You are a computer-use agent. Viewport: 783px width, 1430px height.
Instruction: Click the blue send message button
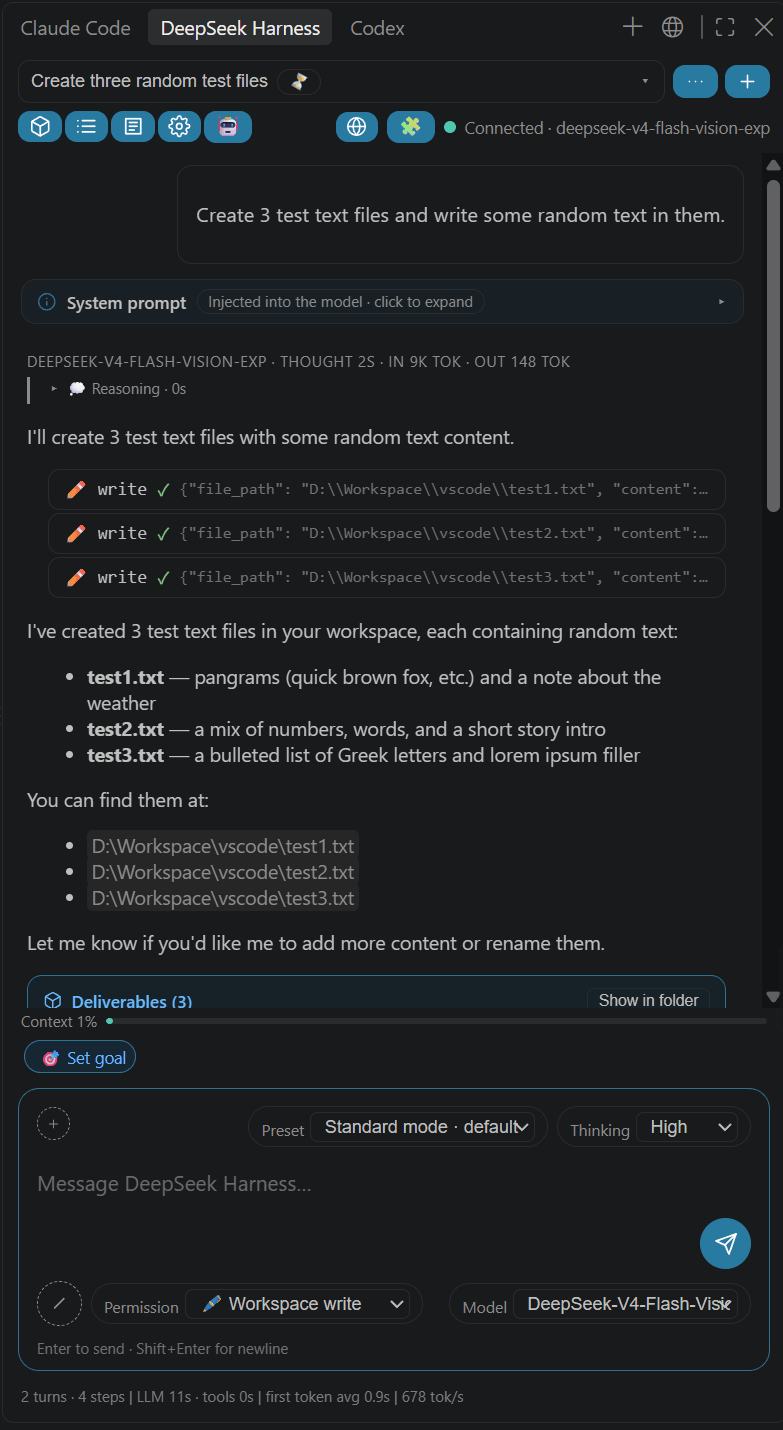click(x=725, y=1243)
